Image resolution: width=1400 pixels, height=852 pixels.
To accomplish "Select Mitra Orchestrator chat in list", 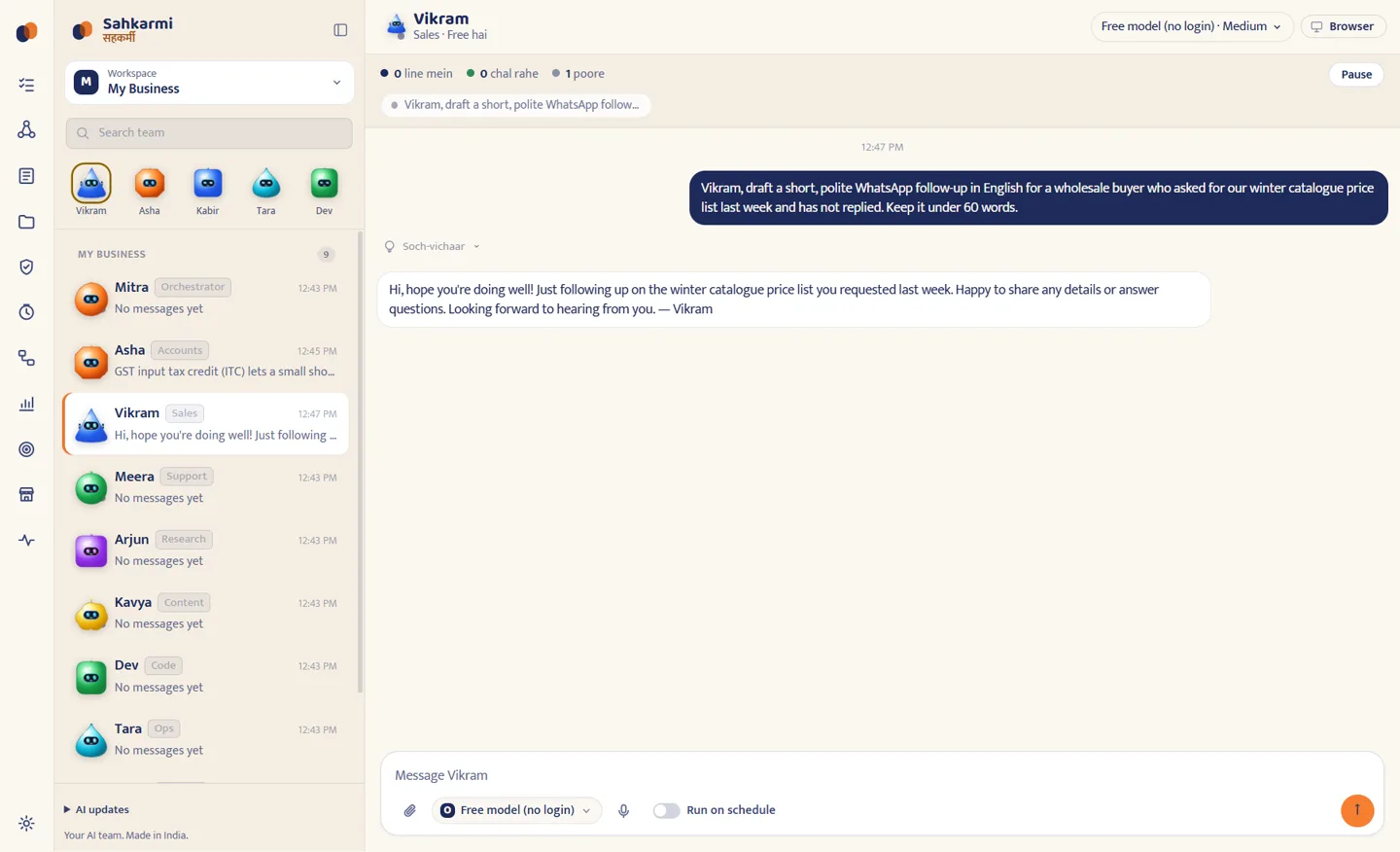I will (x=206, y=298).
